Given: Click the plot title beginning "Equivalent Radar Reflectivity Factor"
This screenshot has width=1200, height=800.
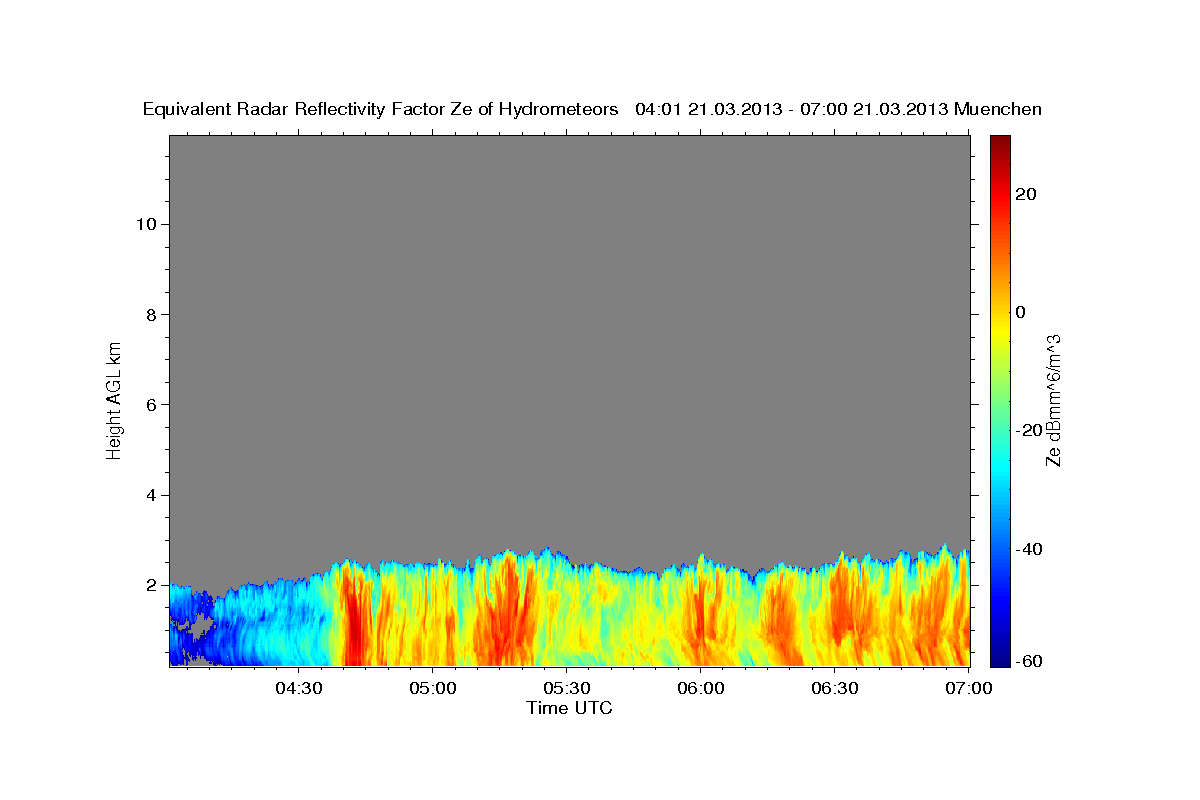Looking at the screenshot, I should (592, 109).
